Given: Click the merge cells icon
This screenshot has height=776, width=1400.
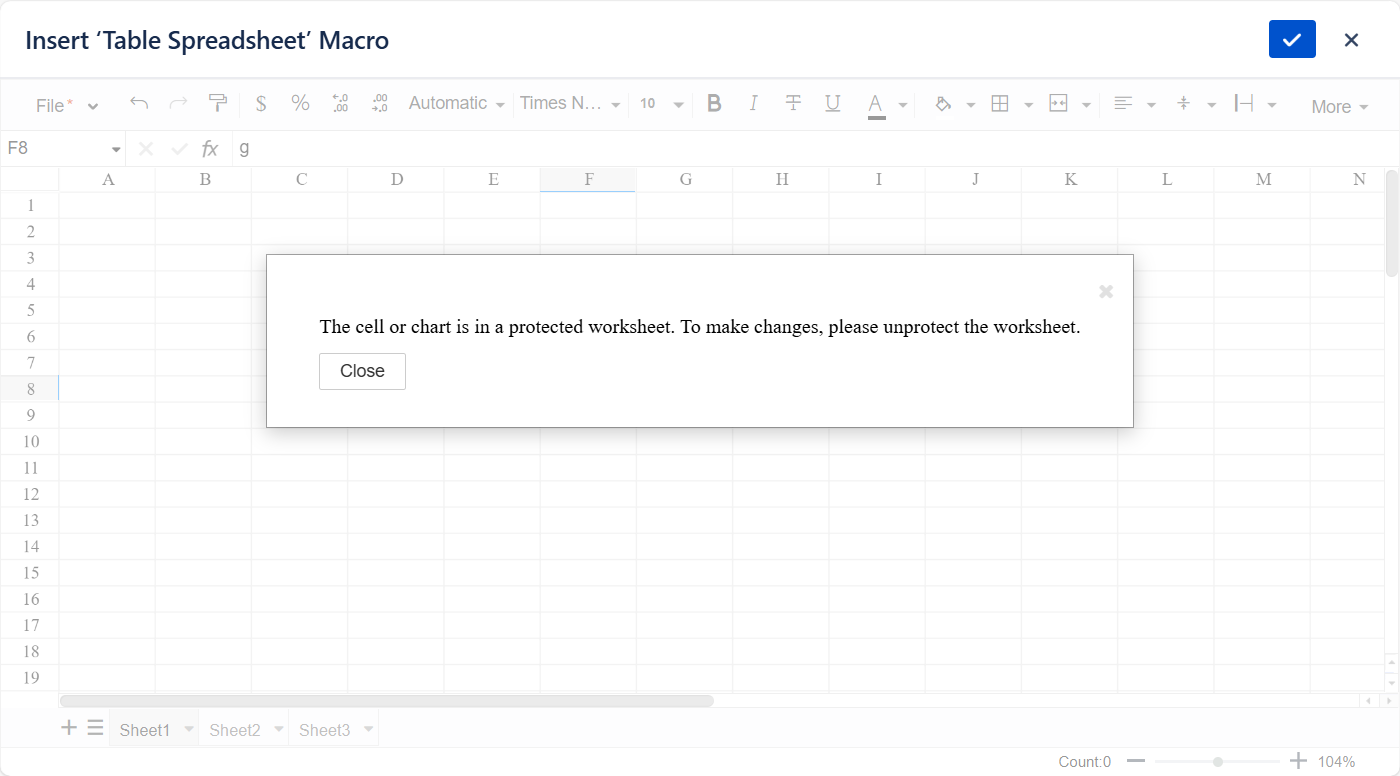Looking at the screenshot, I should tap(1058, 103).
